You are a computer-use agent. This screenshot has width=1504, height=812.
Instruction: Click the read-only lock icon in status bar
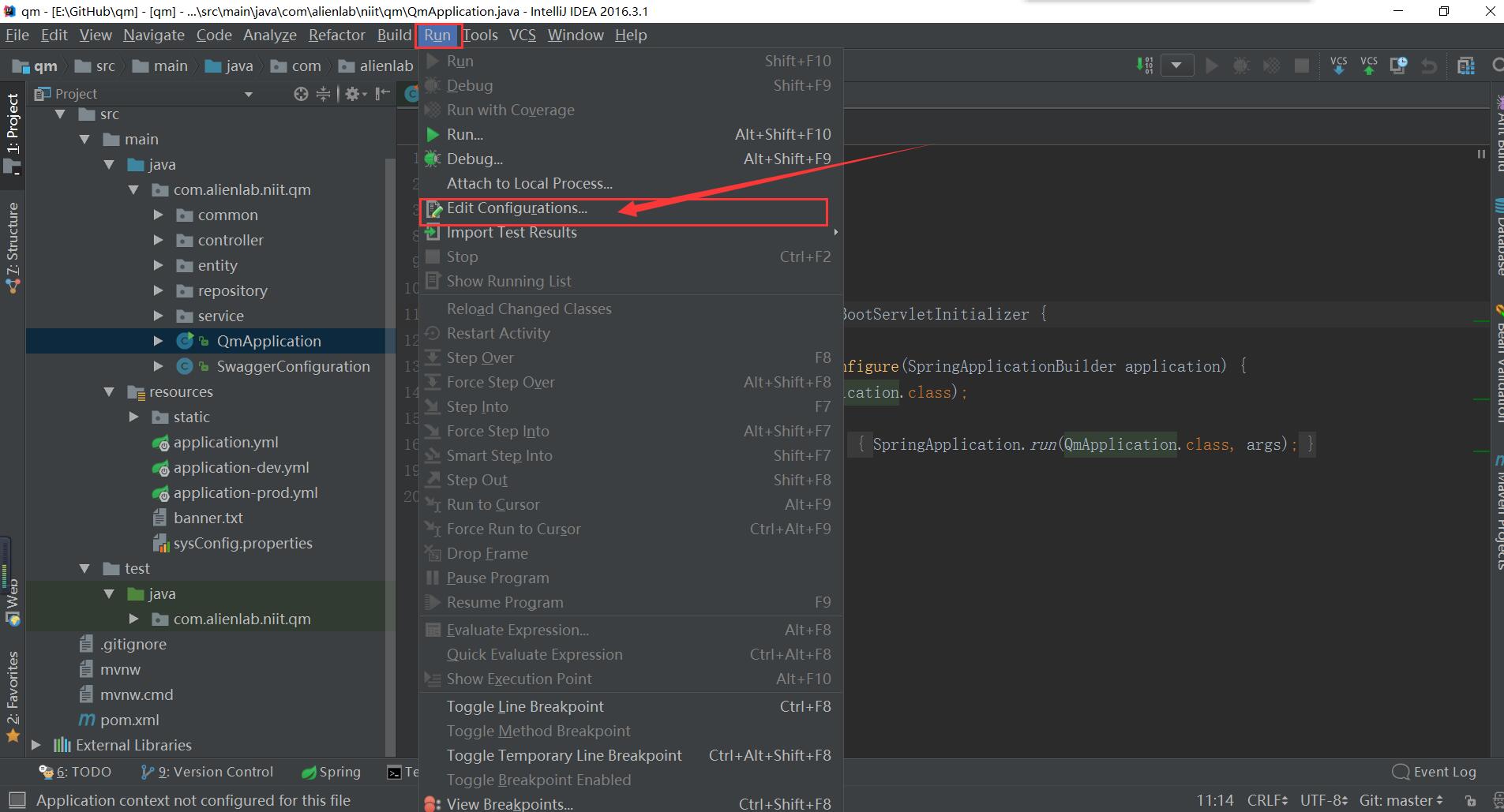tap(1470, 801)
